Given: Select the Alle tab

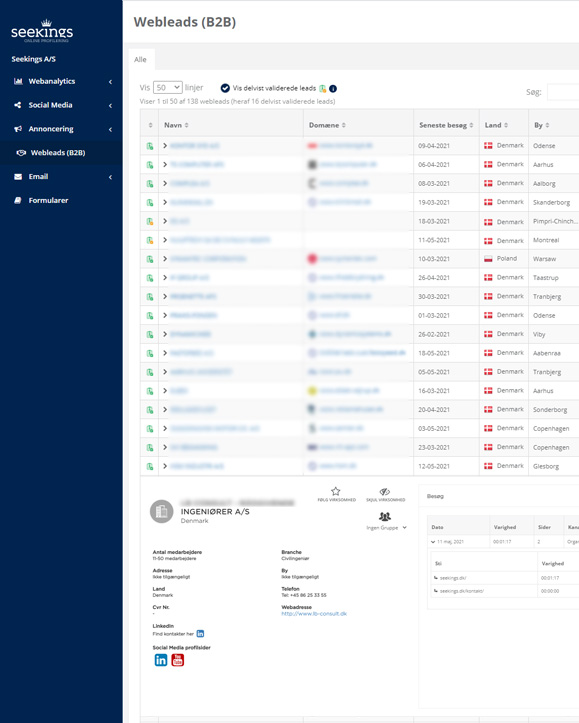Looking at the screenshot, I should click(141, 59).
